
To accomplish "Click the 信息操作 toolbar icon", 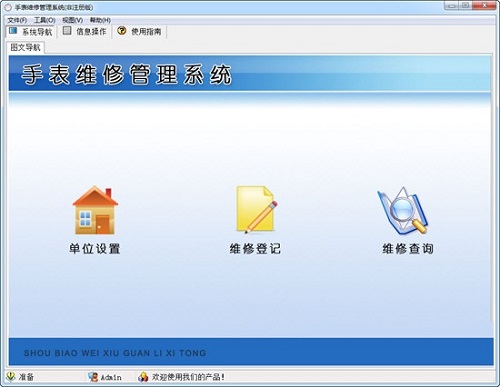I will coord(67,31).
